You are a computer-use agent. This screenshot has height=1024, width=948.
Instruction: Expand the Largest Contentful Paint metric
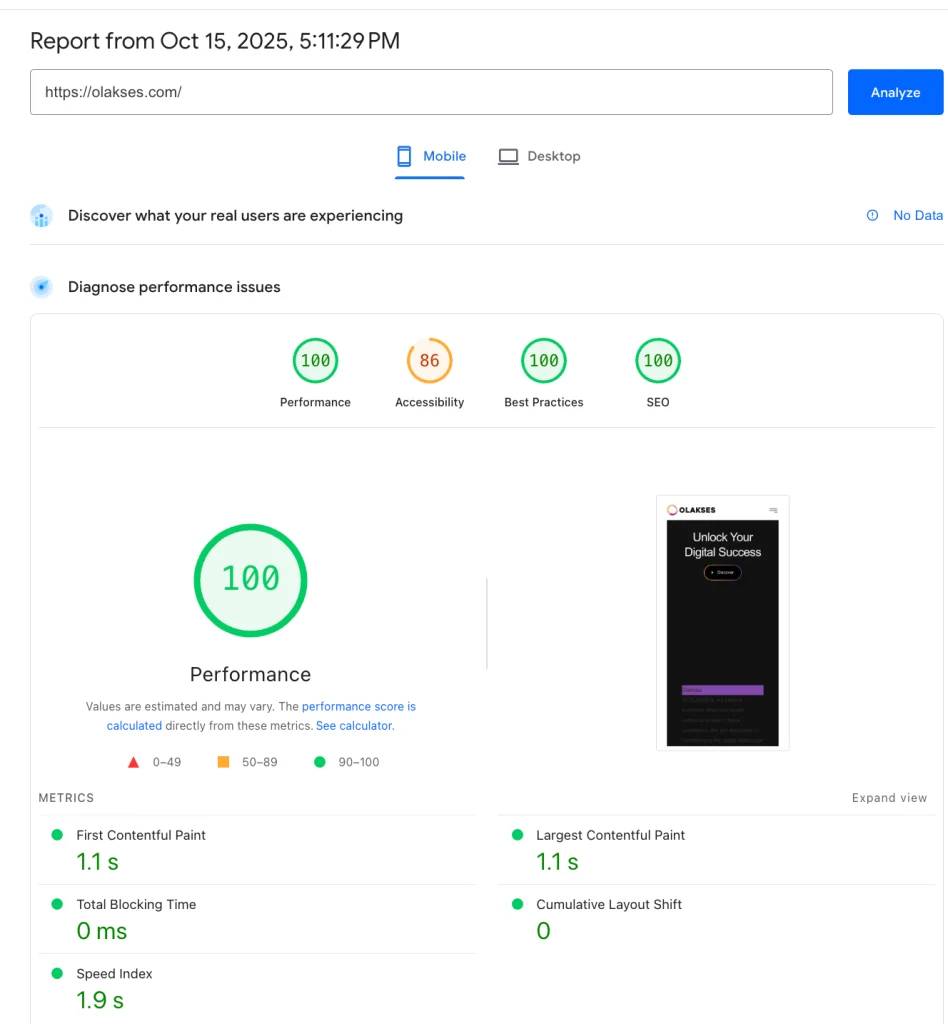[x=610, y=835]
